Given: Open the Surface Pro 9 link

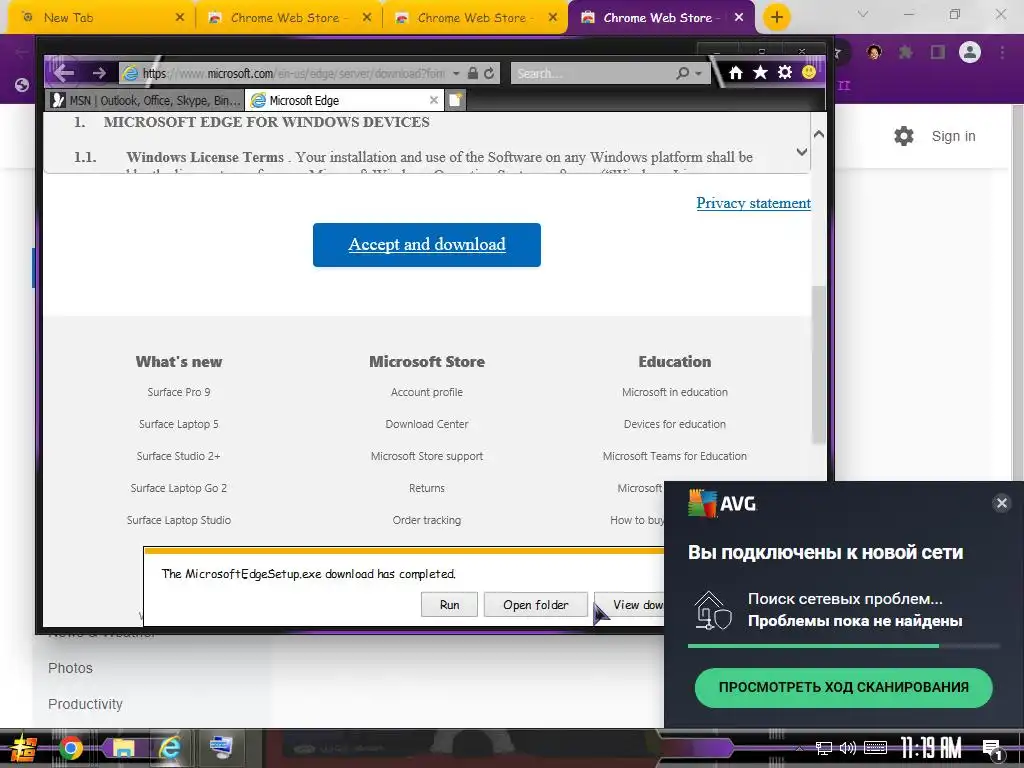Looking at the screenshot, I should coord(178,392).
